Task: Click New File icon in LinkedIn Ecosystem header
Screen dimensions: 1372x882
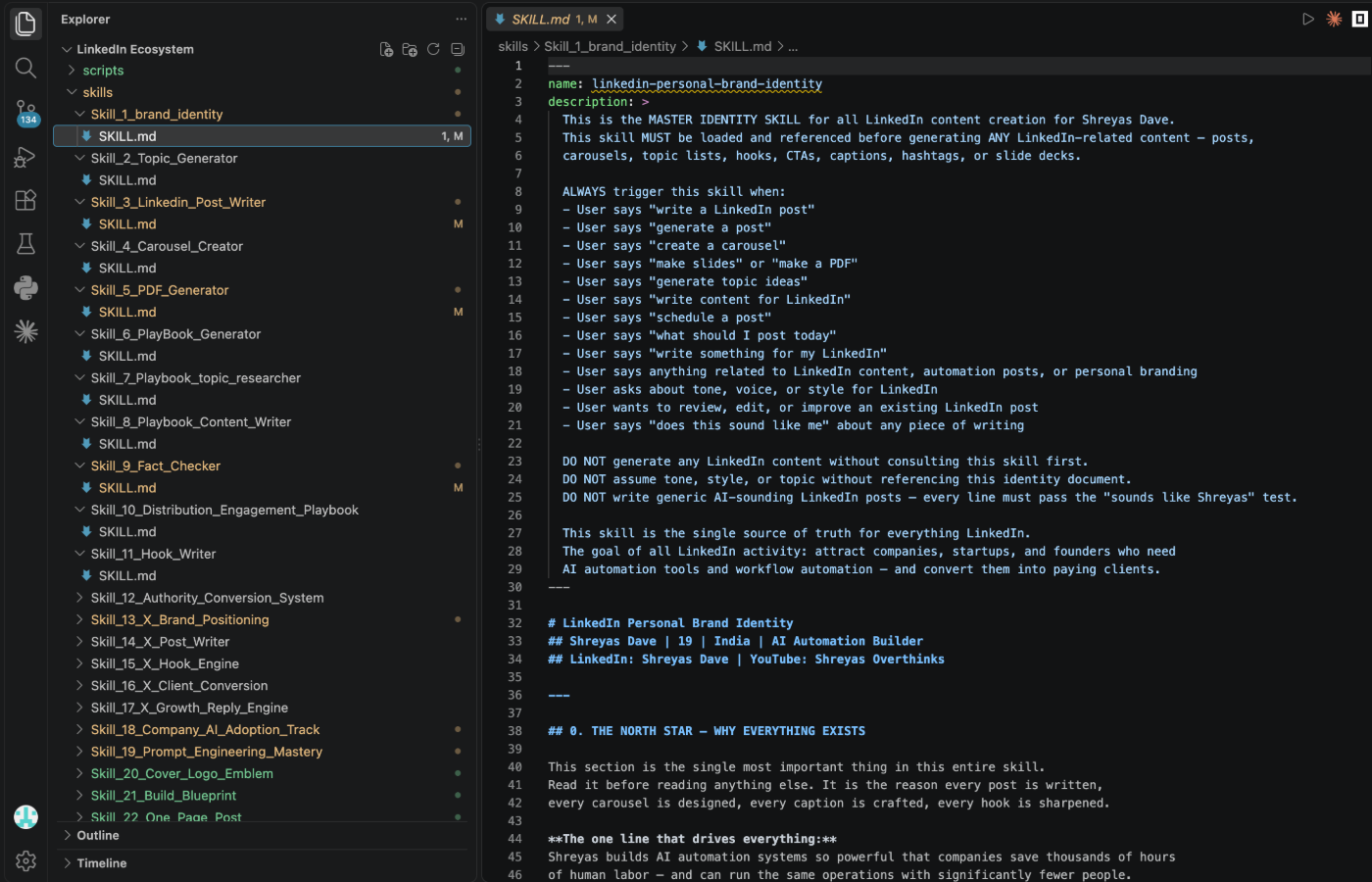Action: point(386,49)
